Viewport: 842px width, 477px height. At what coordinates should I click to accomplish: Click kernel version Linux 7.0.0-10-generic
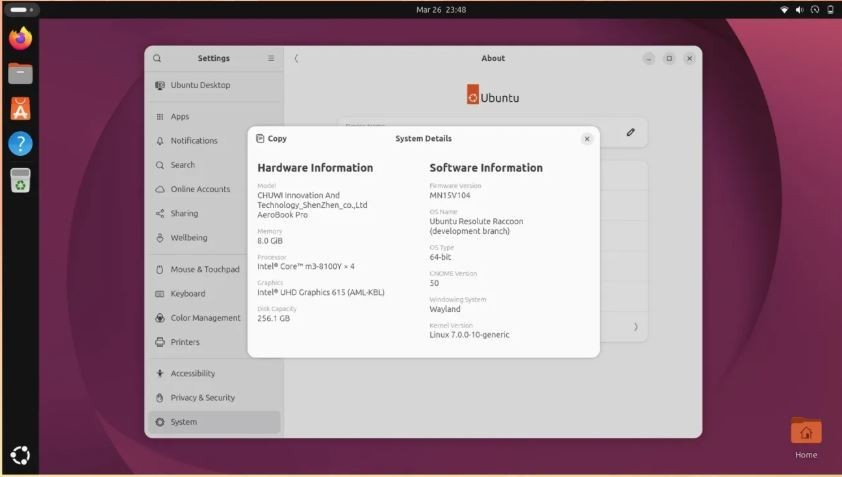469,335
